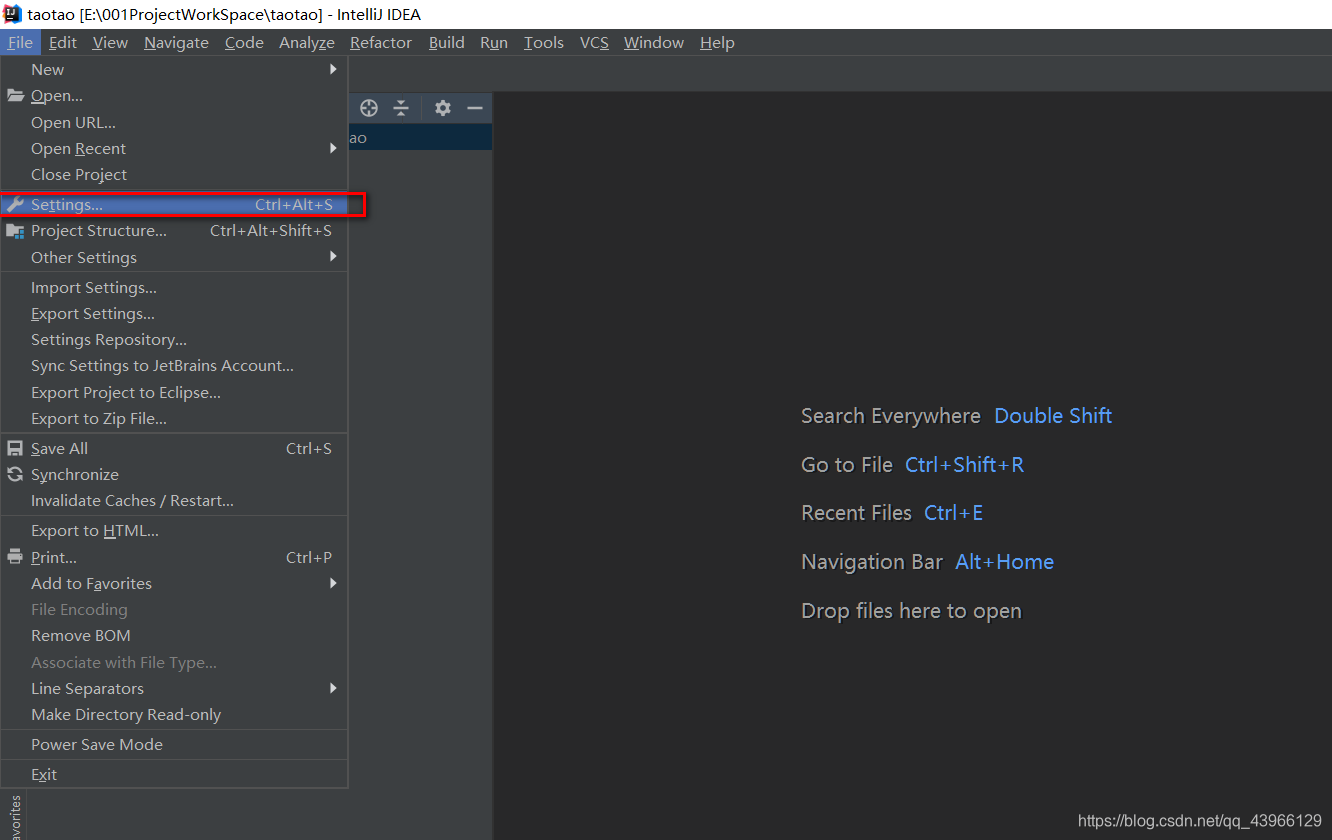Open the Refactor menu

[x=381, y=42]
